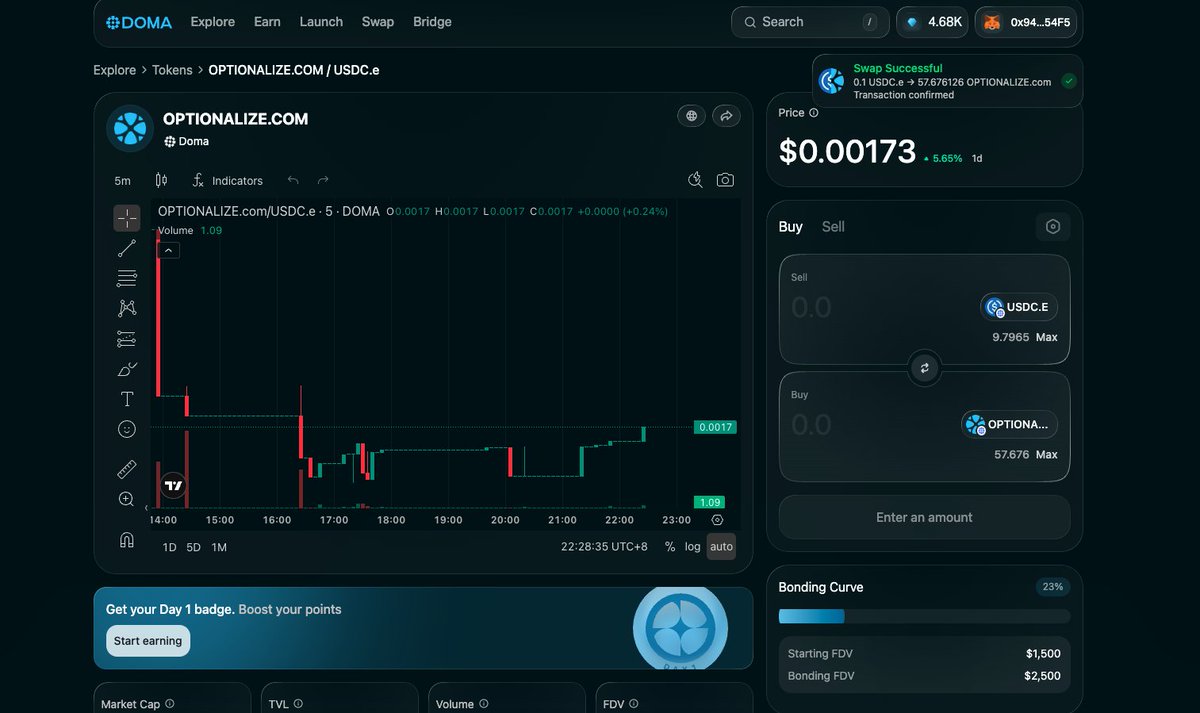Set chart range to 5D

click(x=194, y=547)
